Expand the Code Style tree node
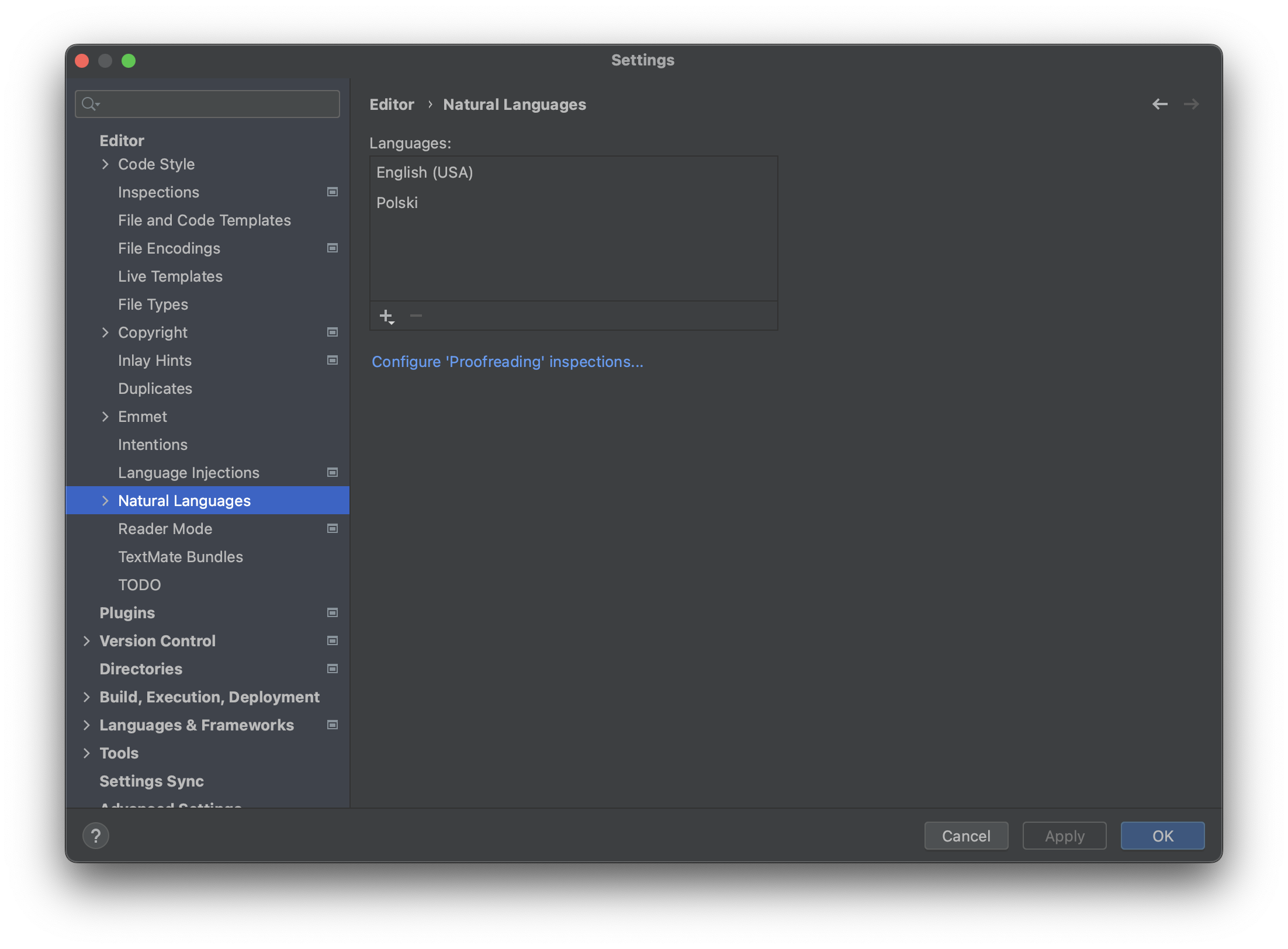 point(105,164)
